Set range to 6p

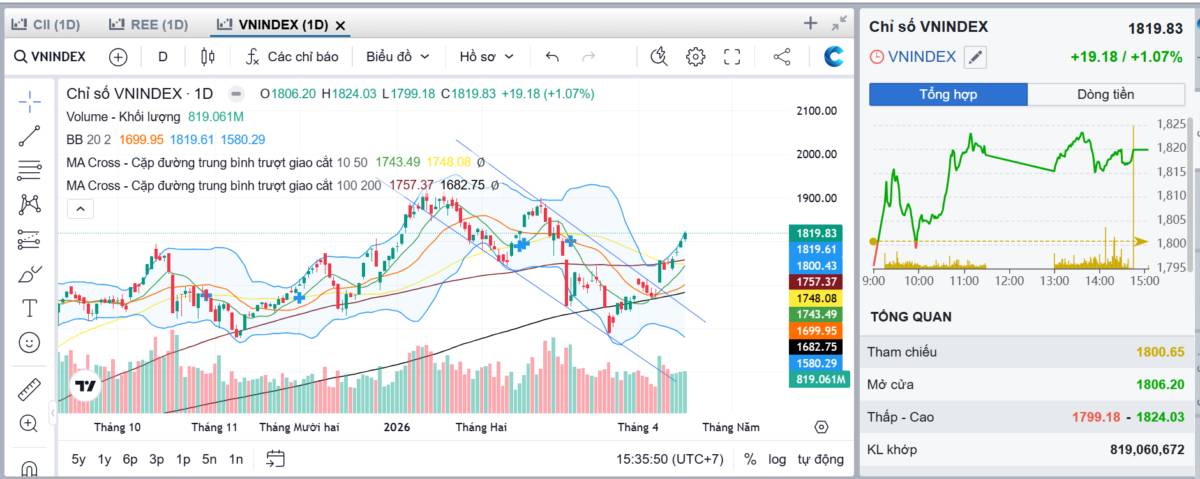coord(130,459)
